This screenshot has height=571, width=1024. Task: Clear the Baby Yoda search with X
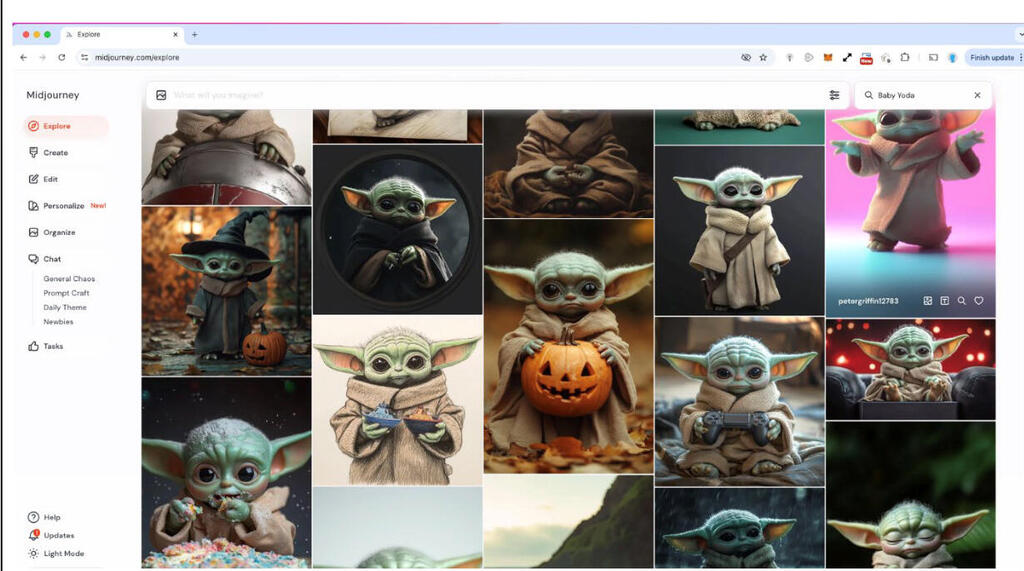coord(977,95)
